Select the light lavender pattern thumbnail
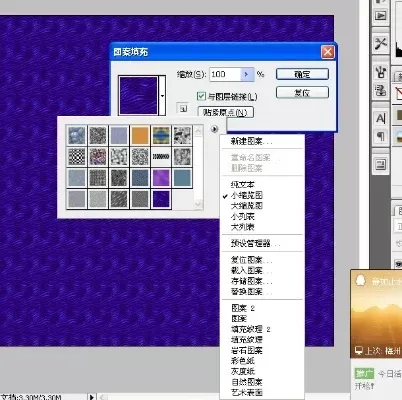The height and width of the screenshot is (400, 402). pos(119,135)
